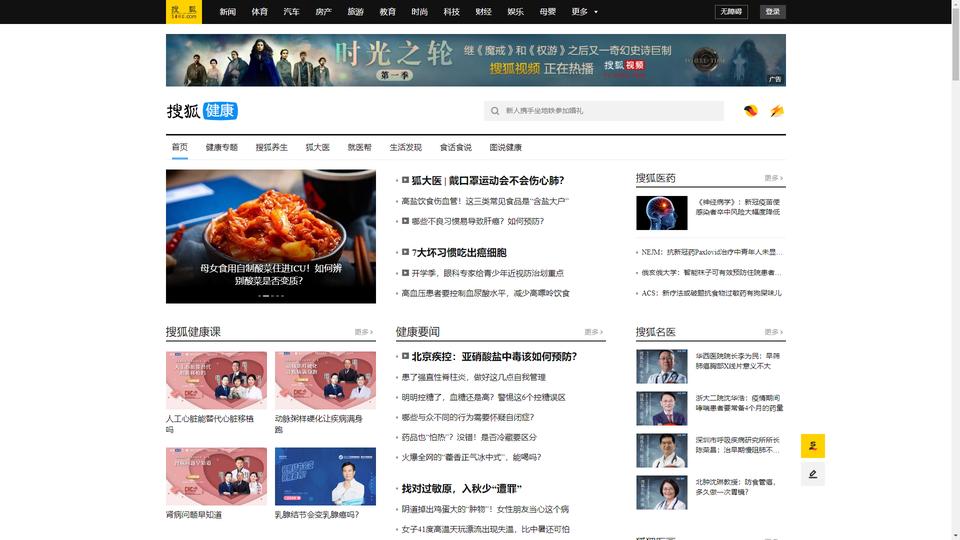960x540 pixels.
Task: Open article 女子41度高温天玩漂流
Action: click(x=485, y=529)
